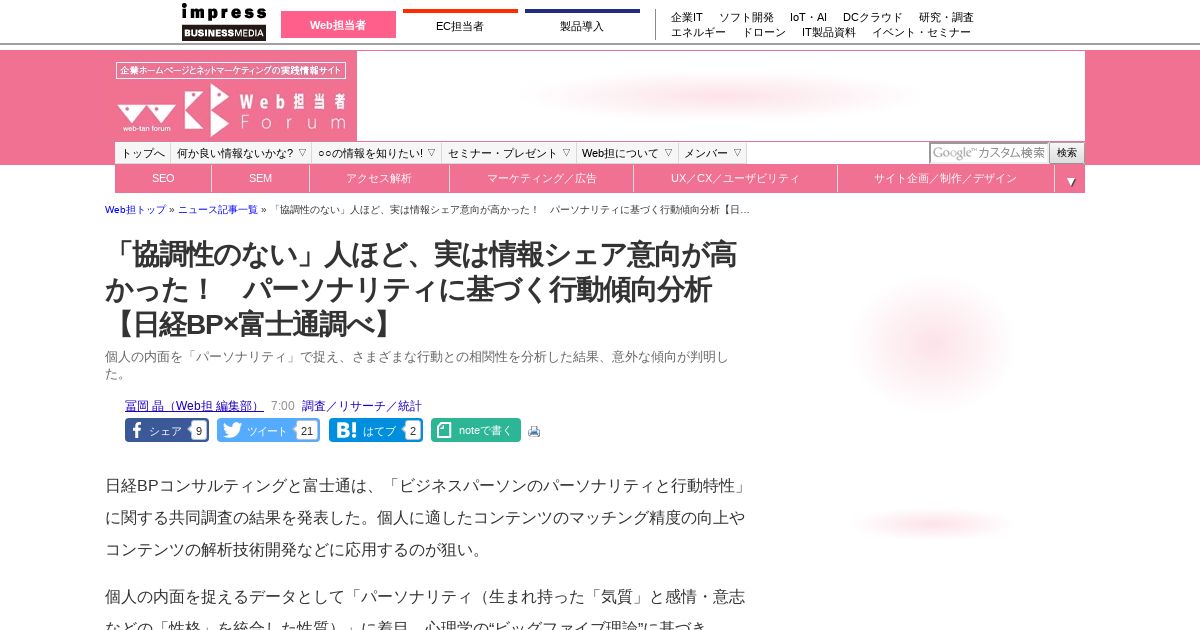Select the 製品導入 tab
Viewport: 1200px width, 630px height.
[x=582, y=25]
